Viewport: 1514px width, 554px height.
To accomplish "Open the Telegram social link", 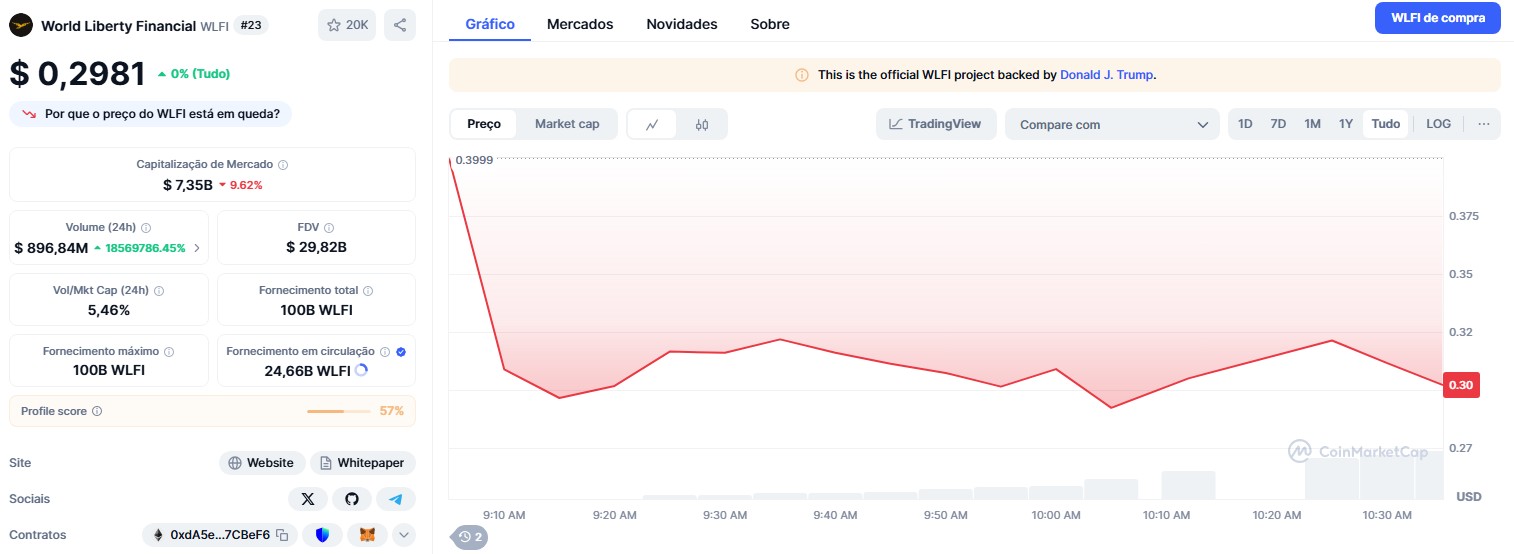I will (396, 499).
